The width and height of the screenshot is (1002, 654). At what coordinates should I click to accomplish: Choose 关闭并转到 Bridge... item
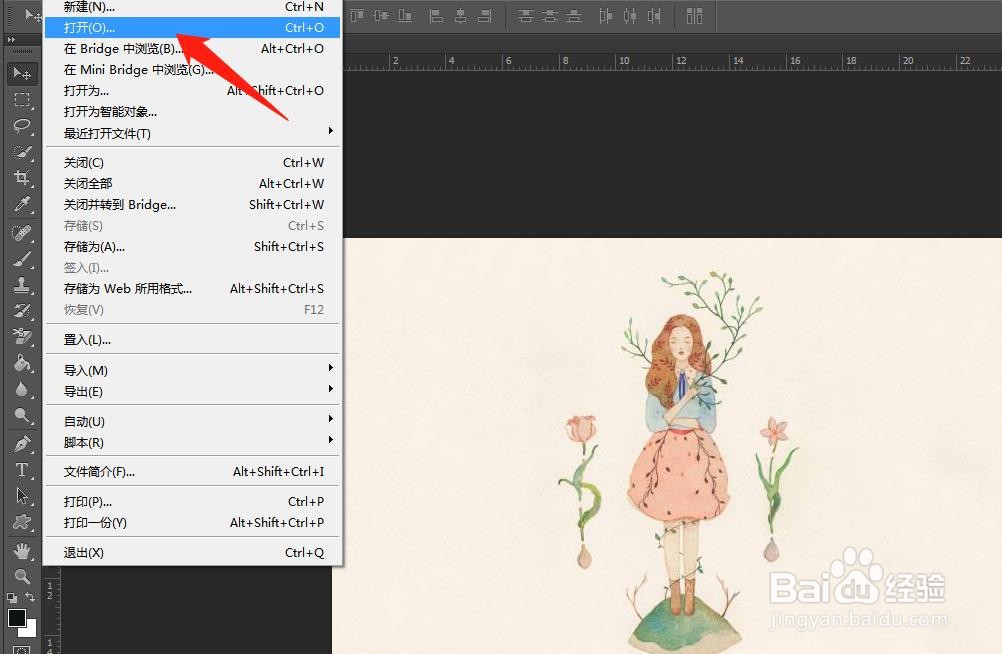coord(192,205)
